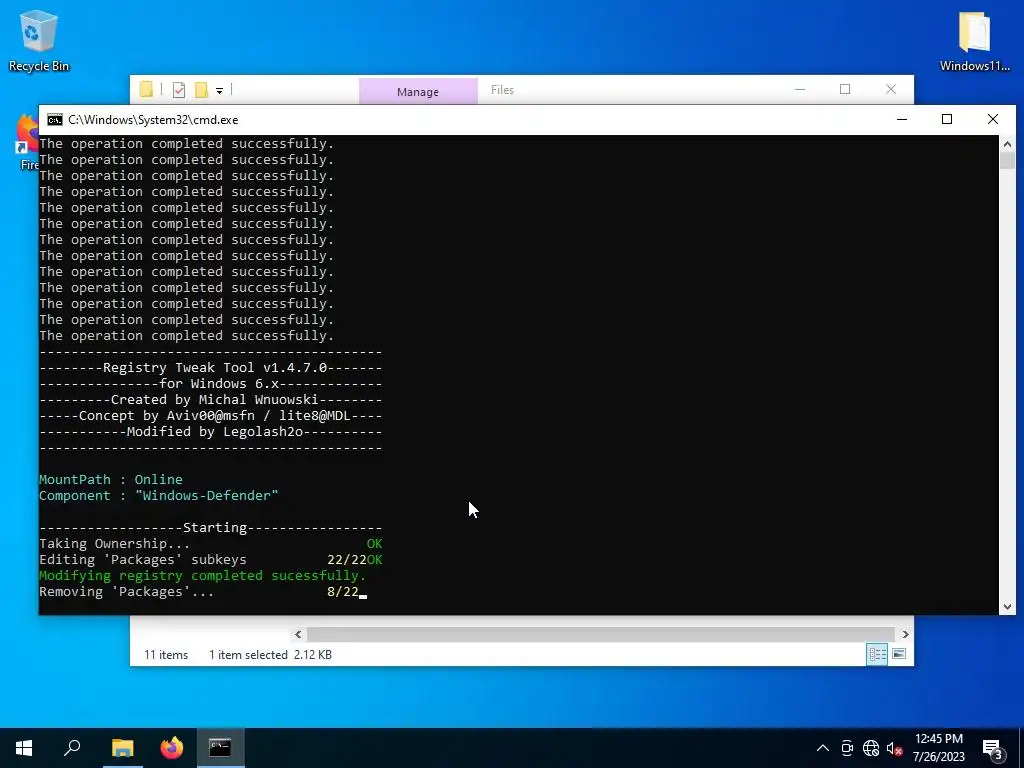Viewport: 1024px width, 768px height.
Task: Show hidden system tray icons
Action: point(823,748)
